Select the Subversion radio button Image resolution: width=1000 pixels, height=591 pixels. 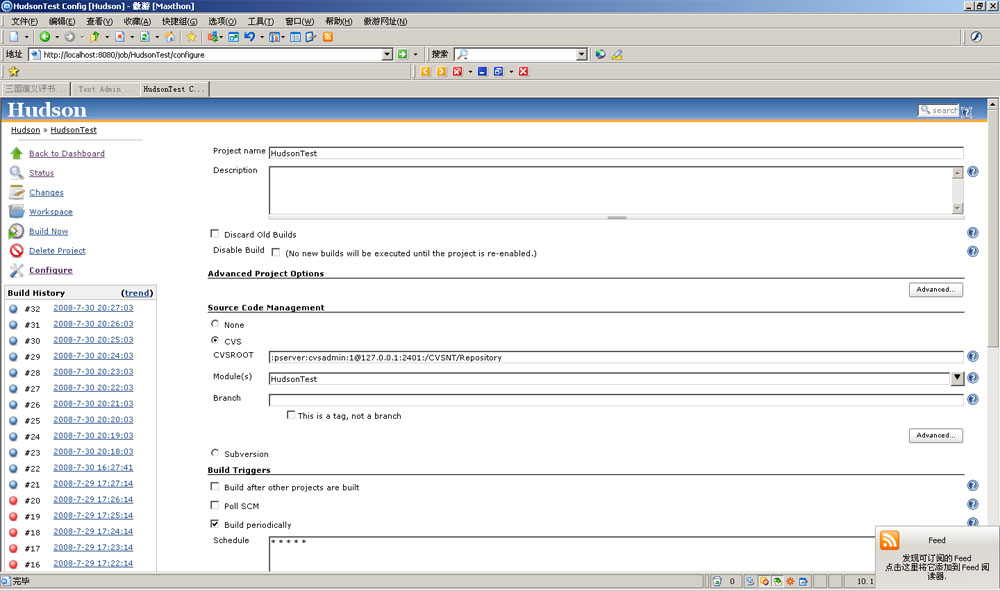point(215,453)
